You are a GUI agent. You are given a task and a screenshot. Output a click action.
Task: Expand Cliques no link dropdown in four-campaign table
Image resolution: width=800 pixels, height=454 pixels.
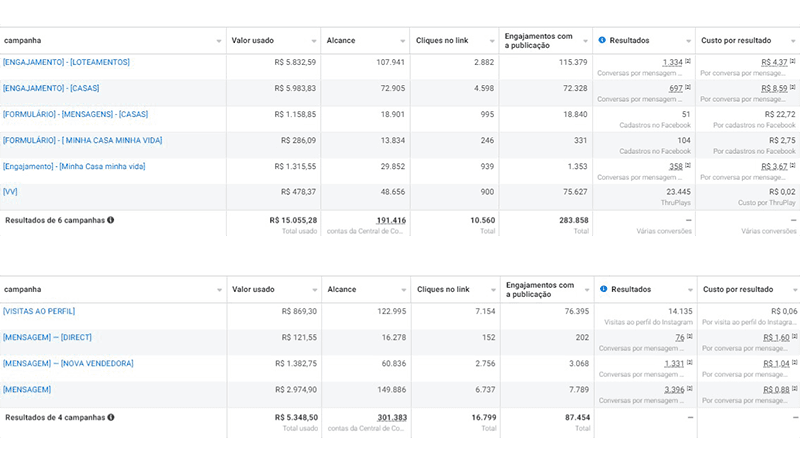click(492, 290)
